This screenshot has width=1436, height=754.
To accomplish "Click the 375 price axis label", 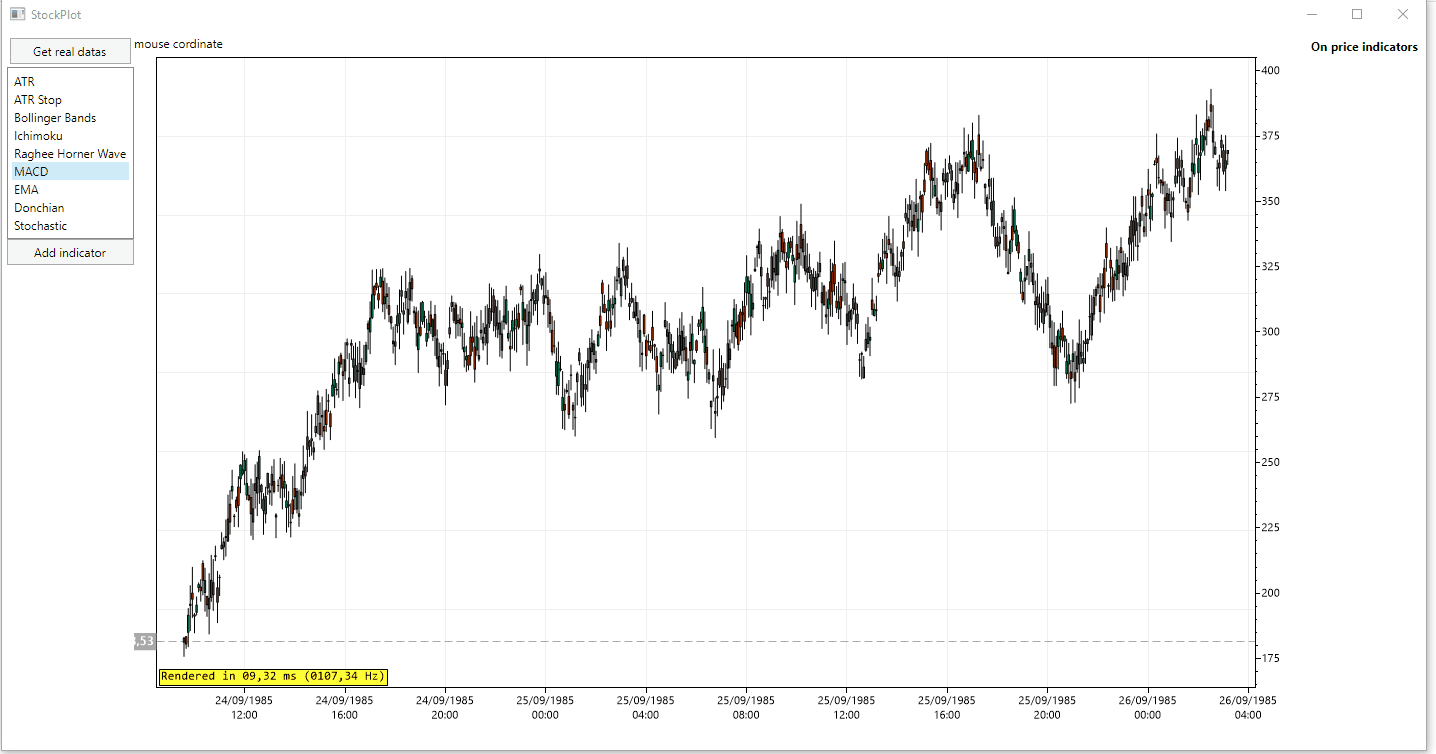I will tap(1271, 136).
